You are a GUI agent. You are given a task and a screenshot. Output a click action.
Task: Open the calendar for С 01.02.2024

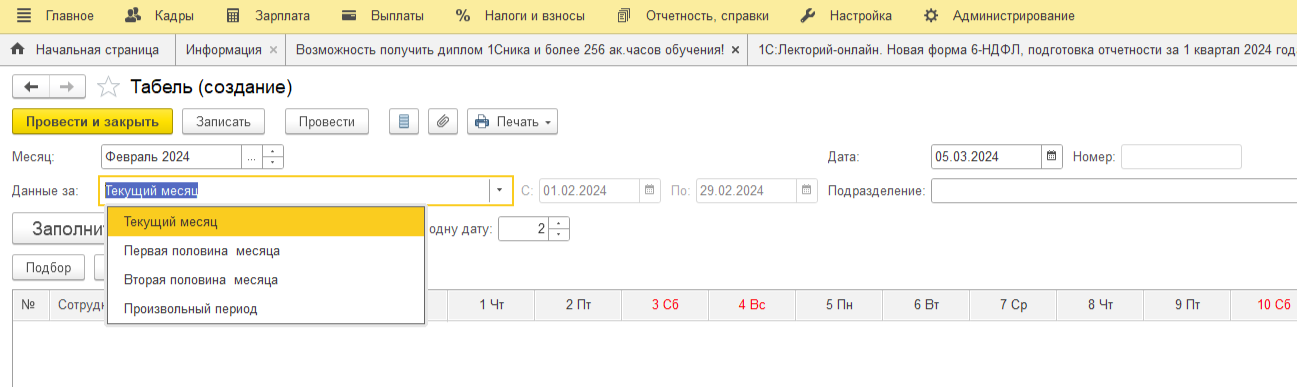[650, 190]
